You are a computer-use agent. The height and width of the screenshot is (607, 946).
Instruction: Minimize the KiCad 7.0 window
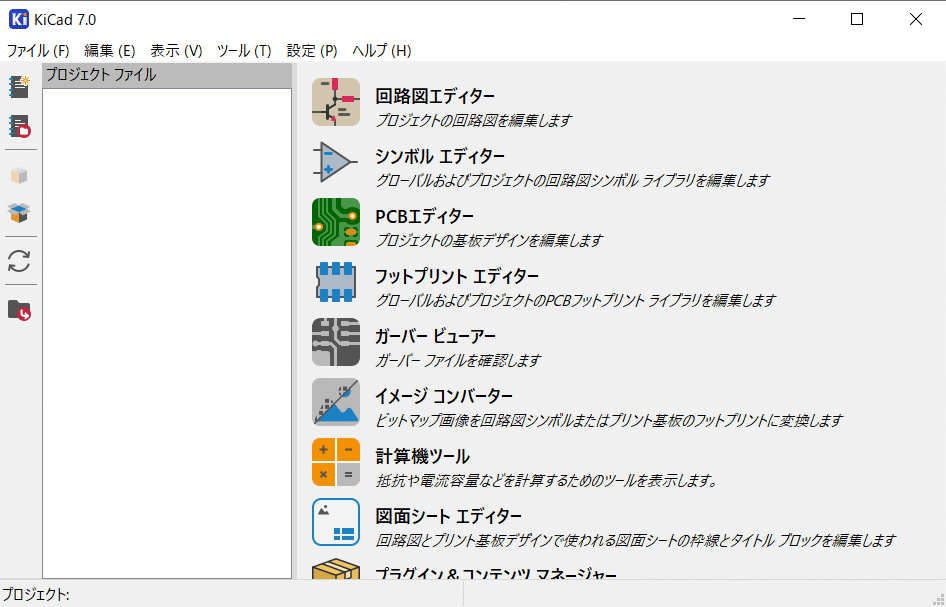(799, 19)
